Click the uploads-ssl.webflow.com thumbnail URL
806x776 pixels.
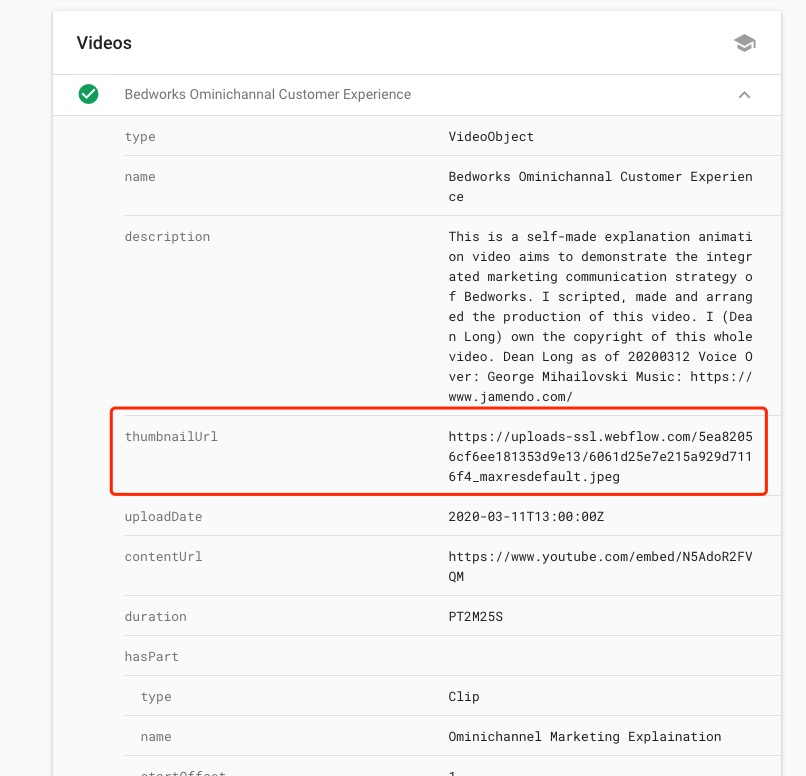(x=600, y=456)
